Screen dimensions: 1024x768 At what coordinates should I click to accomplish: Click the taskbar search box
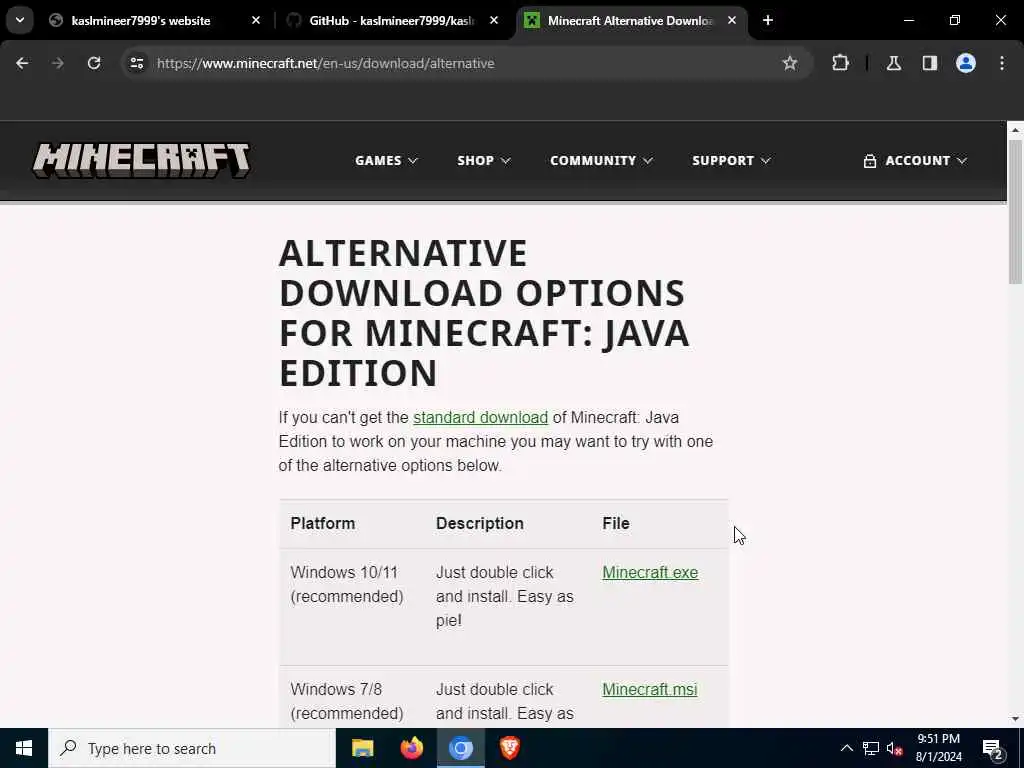click(x=192, y=748)
